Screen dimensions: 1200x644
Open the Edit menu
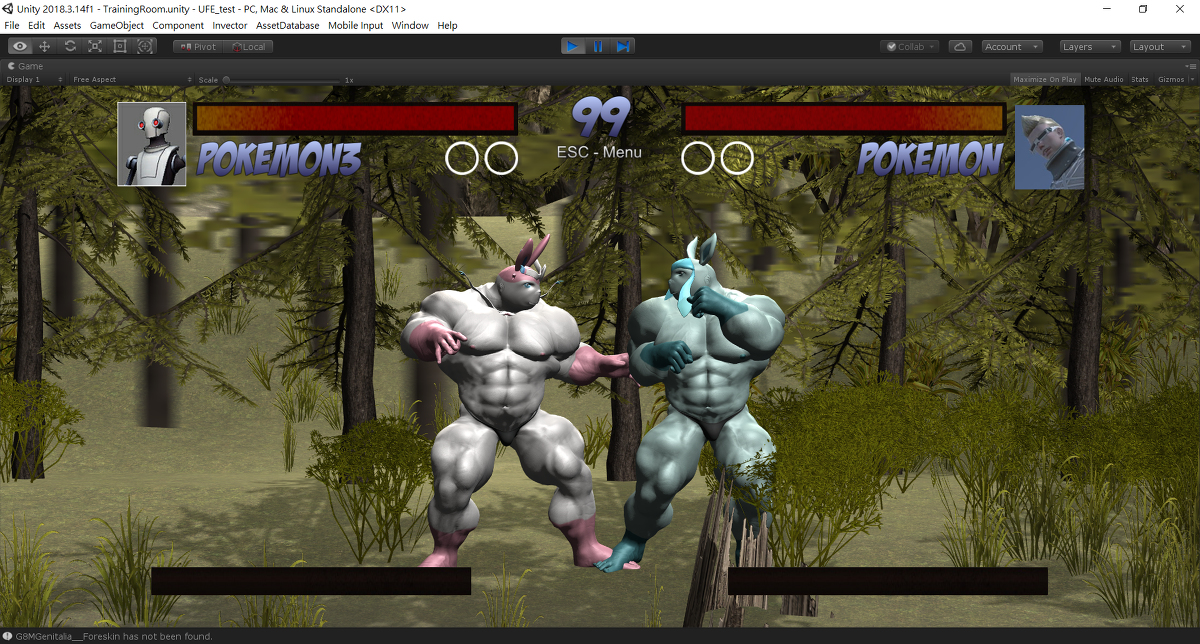click(x=36, y=25)
